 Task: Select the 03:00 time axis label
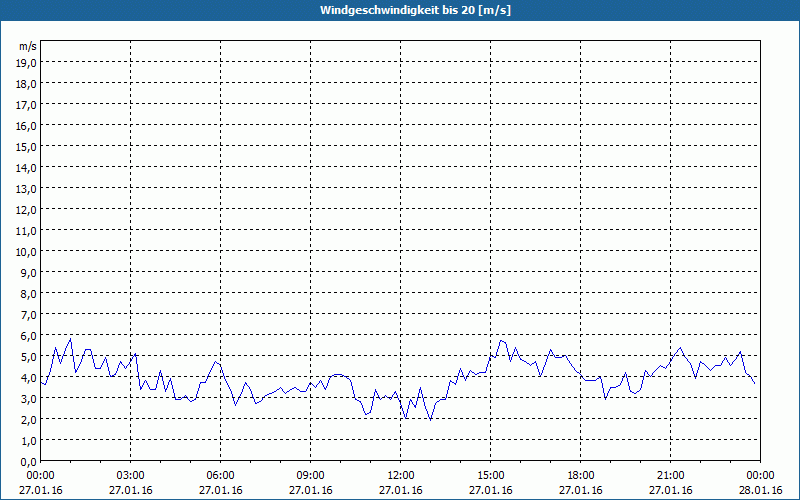click(x=131, y=475)
